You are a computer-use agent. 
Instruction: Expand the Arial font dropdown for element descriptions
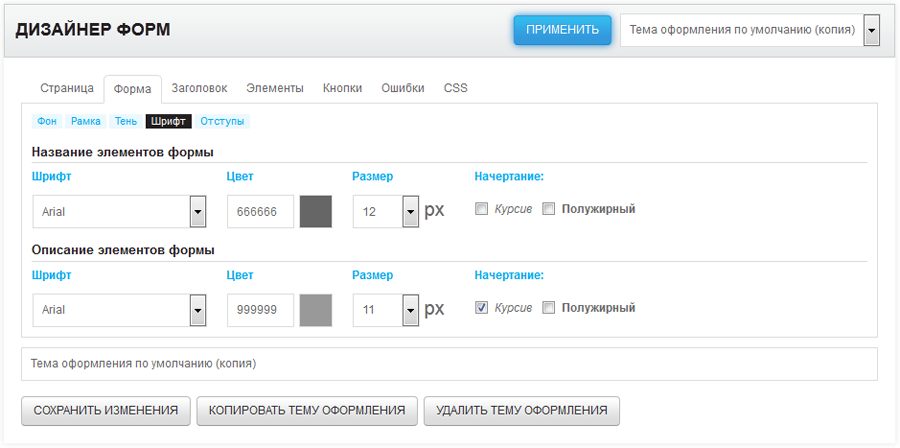[198, 310]
